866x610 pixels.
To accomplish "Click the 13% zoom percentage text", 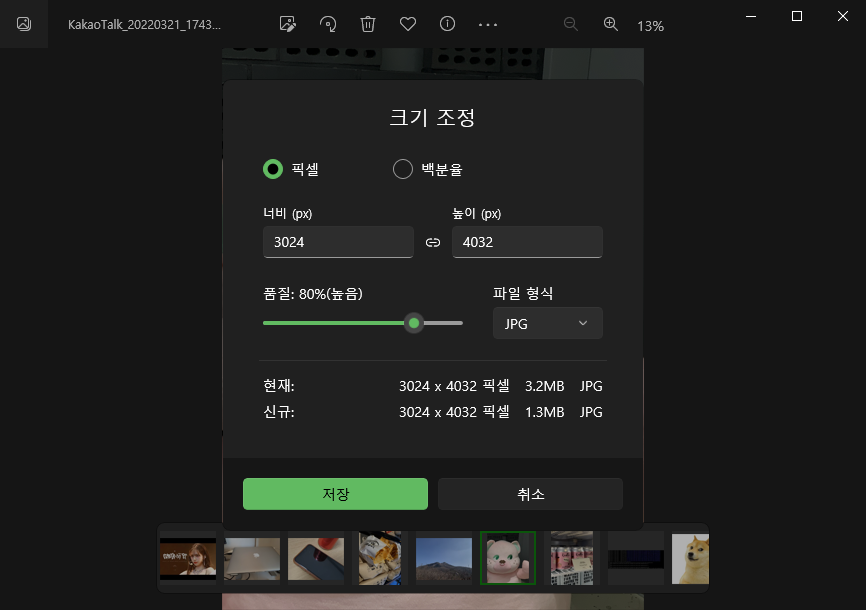I will 650,26.
